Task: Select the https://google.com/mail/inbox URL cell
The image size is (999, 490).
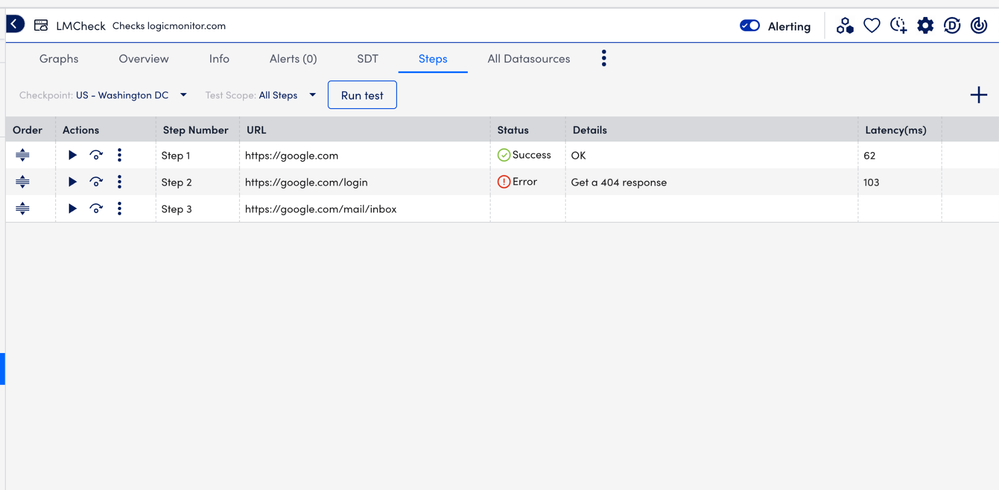Action: tap(321, 209)
